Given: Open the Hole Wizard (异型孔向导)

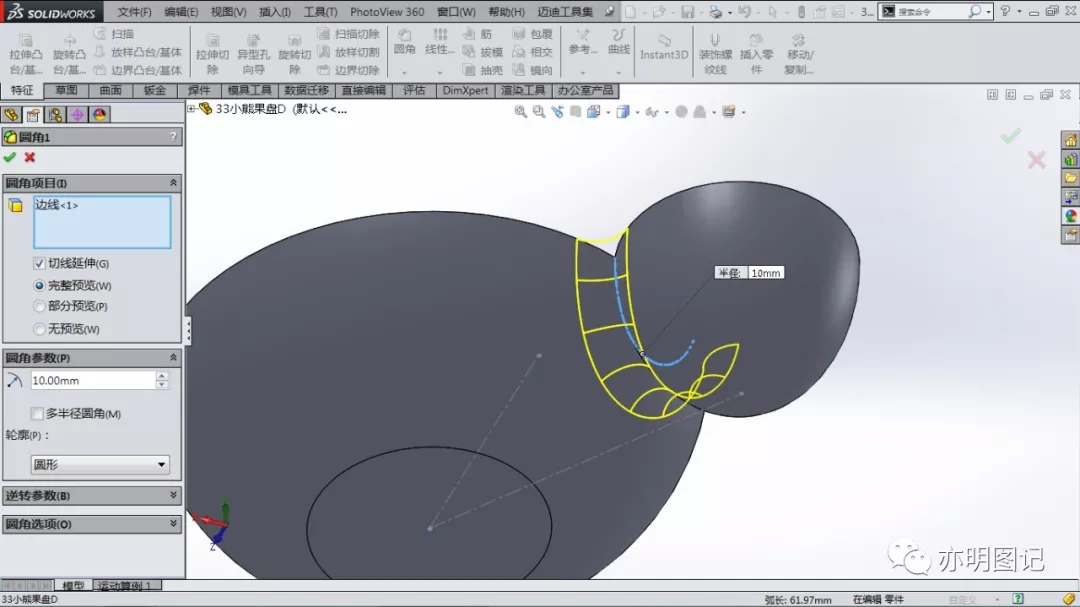Looking at the screenshot, I should (253, 54).
